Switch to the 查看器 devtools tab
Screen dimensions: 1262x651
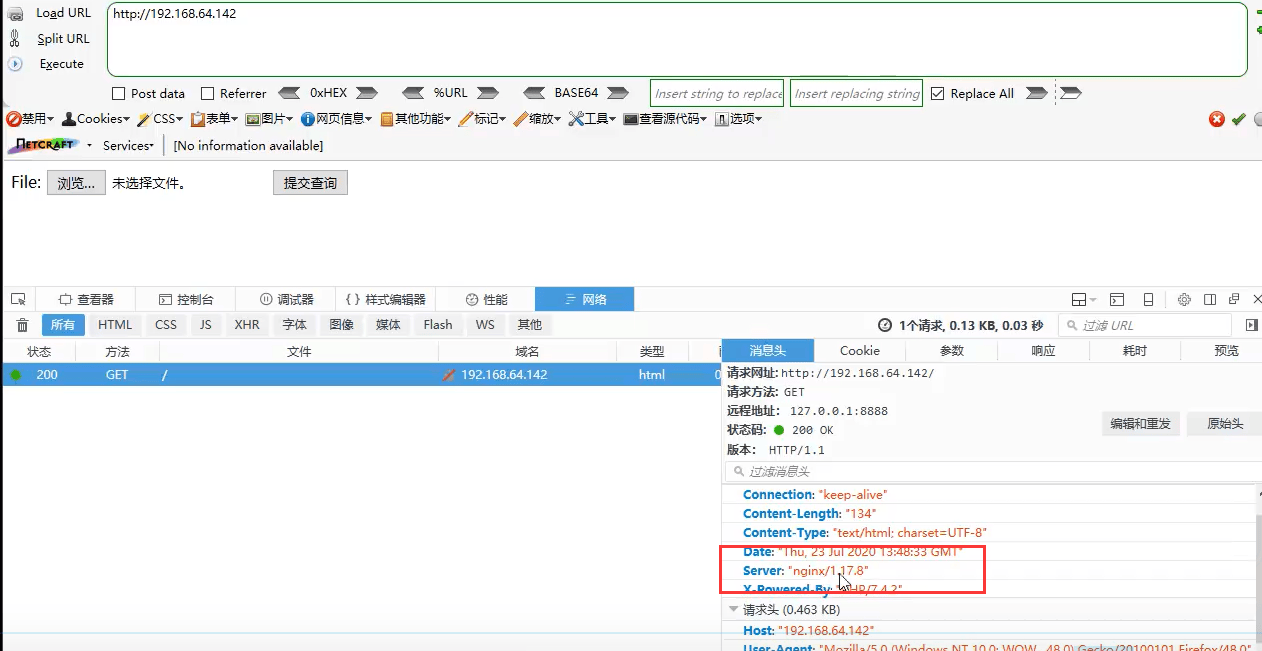pyautogui.click(x=86, y=299)
